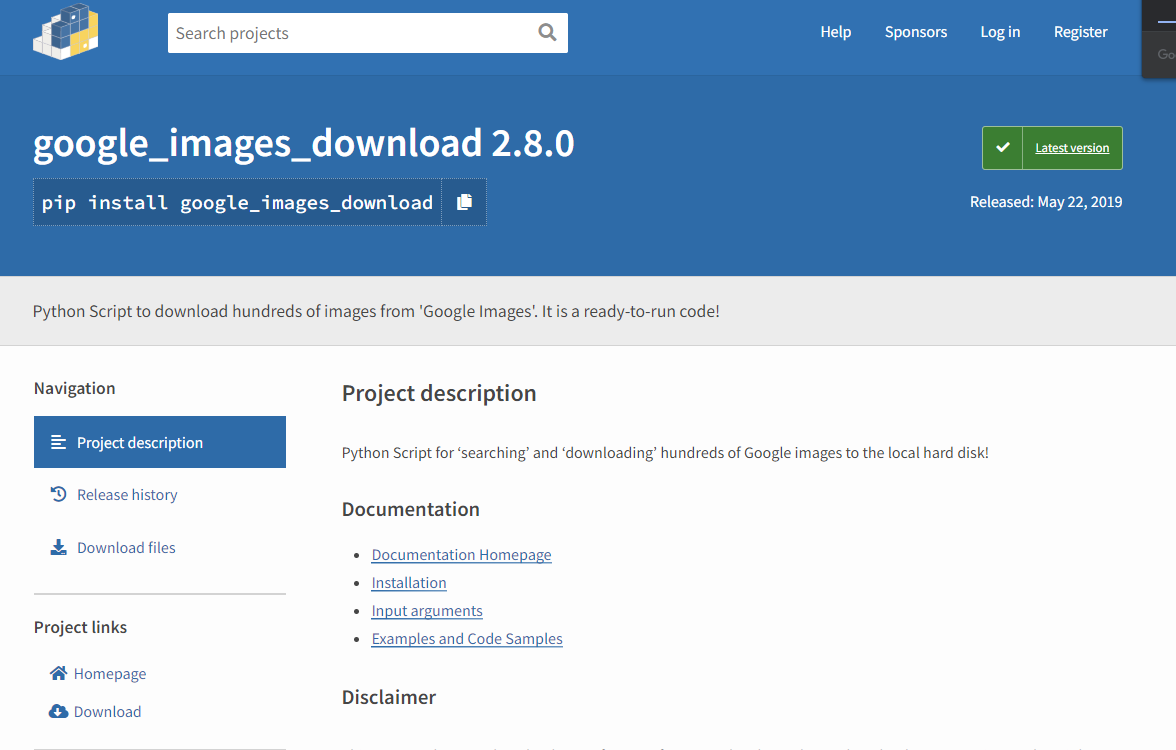Click the Project links heading
The height and width of the screenshot is (750, 1176).
click(80, 627)
